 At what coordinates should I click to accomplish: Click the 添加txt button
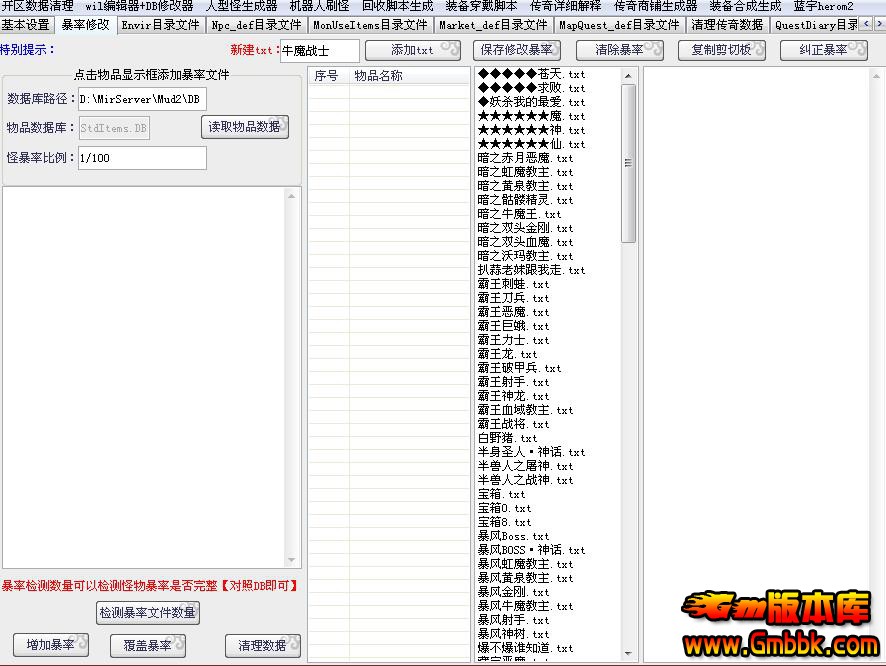click(412, 50)
